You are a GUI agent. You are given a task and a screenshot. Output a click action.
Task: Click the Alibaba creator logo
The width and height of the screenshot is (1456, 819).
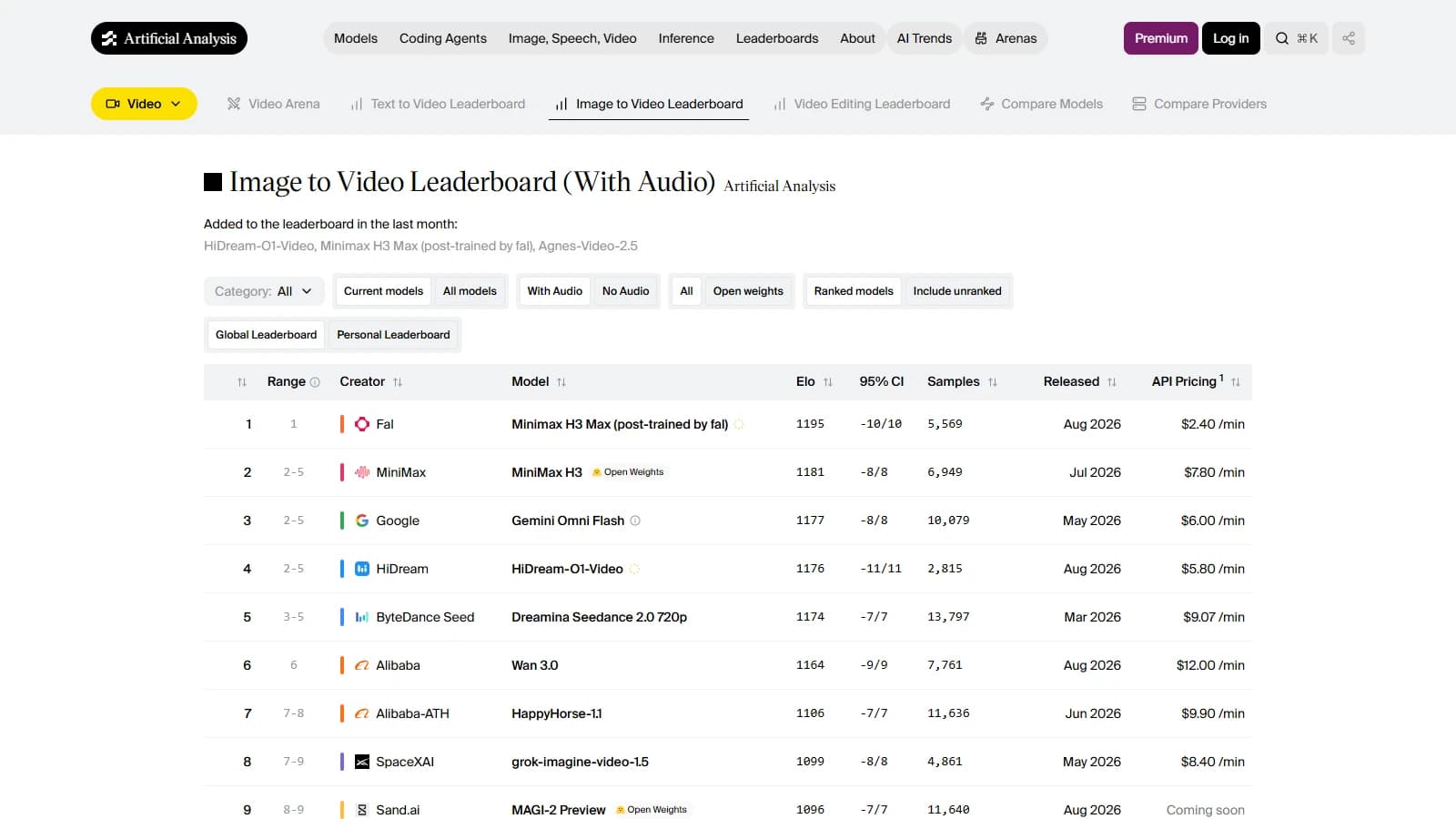pyautogui.click(x=362, y=665)
